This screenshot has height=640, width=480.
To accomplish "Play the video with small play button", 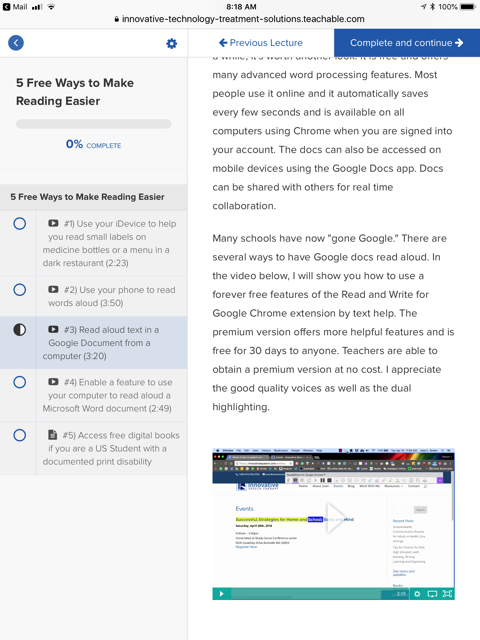I will tap(222, 594).
